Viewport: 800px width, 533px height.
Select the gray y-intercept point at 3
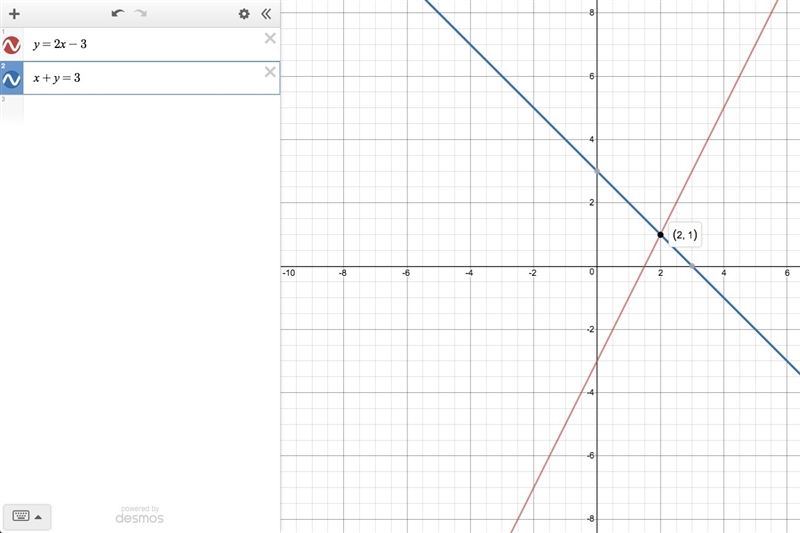click(x=597, y=171)
